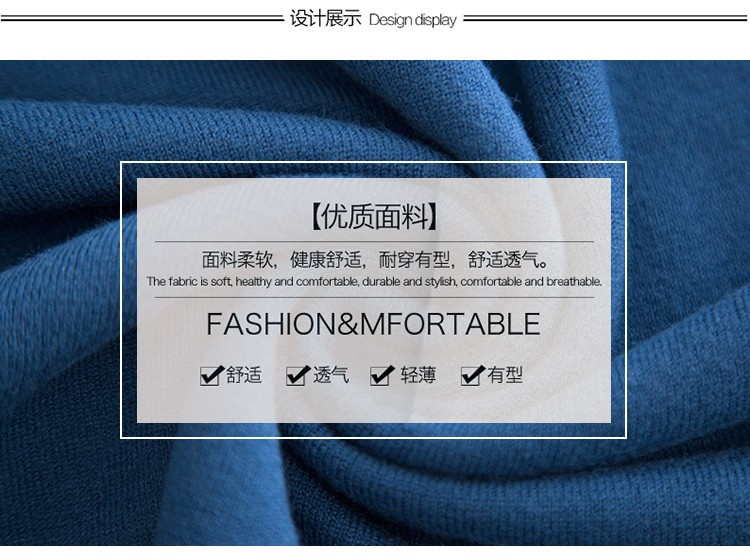
Task: Click the phrase 耐穿有型 in the description
Action: 414,260
